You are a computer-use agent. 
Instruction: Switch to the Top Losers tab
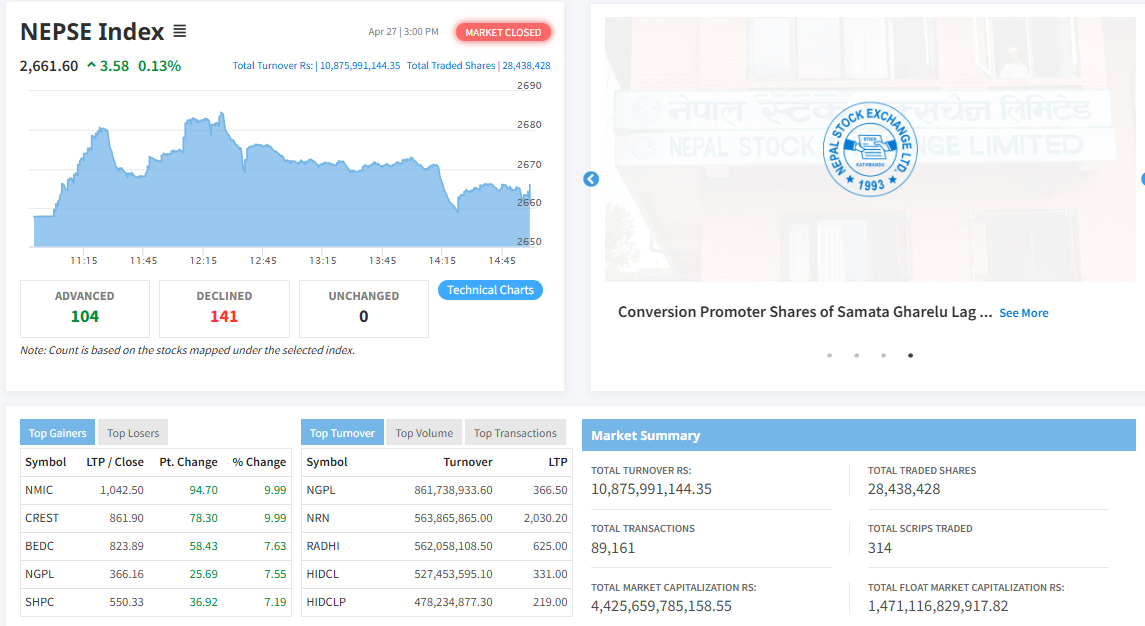[131, 433]
